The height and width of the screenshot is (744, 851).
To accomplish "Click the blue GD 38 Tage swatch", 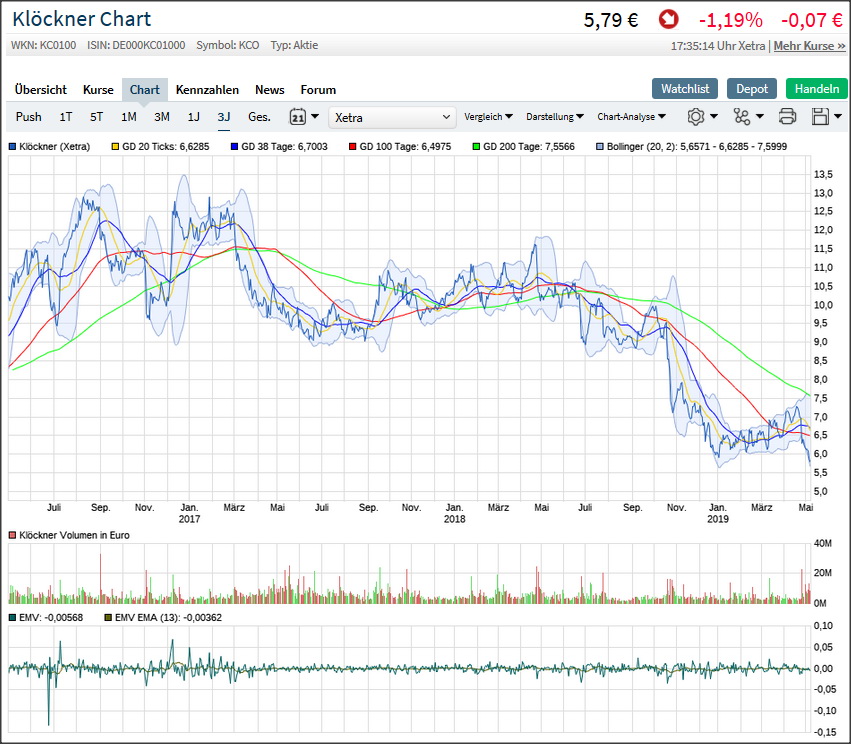I will tap(234, 147).
